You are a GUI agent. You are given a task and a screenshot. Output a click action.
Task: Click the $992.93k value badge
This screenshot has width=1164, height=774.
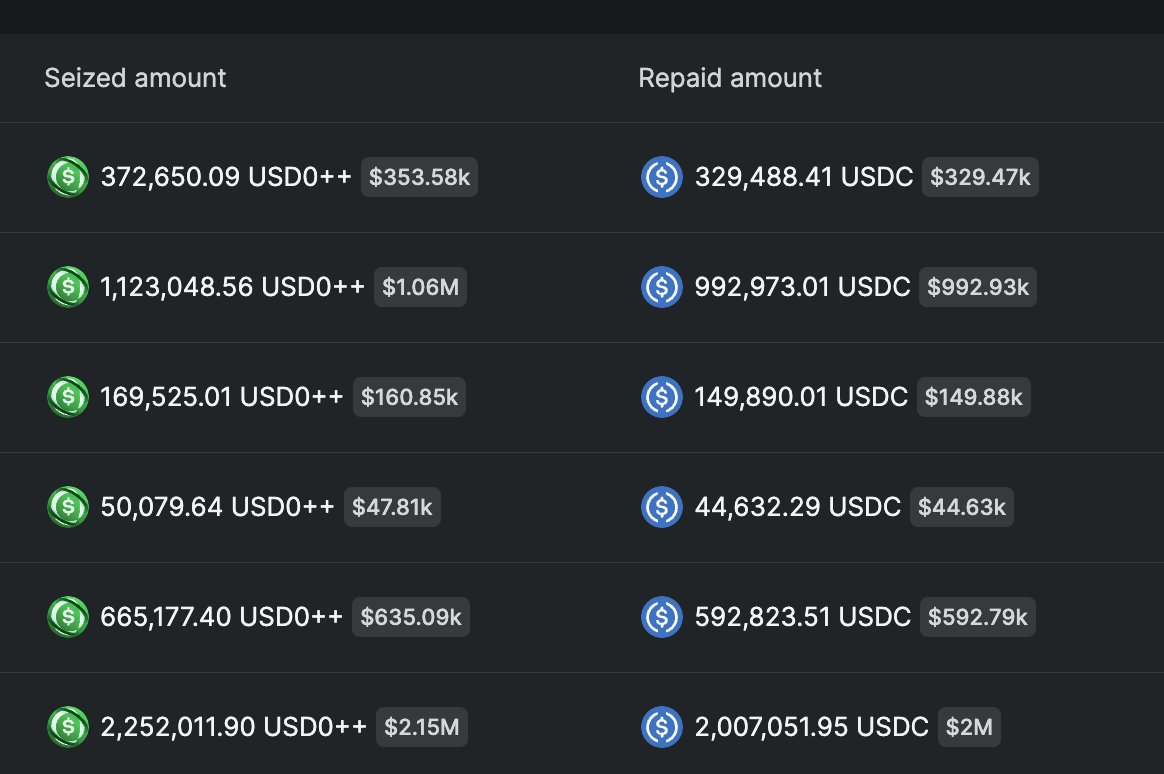tap(978, 286)
